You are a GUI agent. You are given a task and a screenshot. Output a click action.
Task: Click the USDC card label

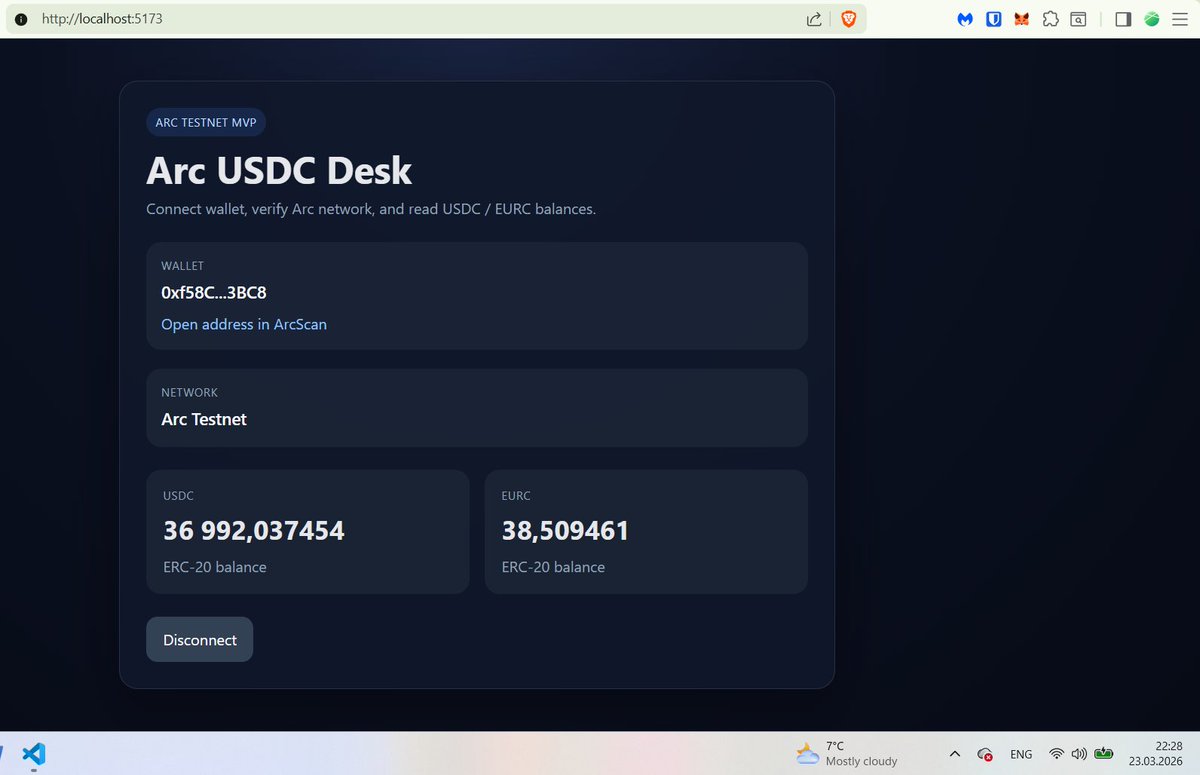pos(178,496)
